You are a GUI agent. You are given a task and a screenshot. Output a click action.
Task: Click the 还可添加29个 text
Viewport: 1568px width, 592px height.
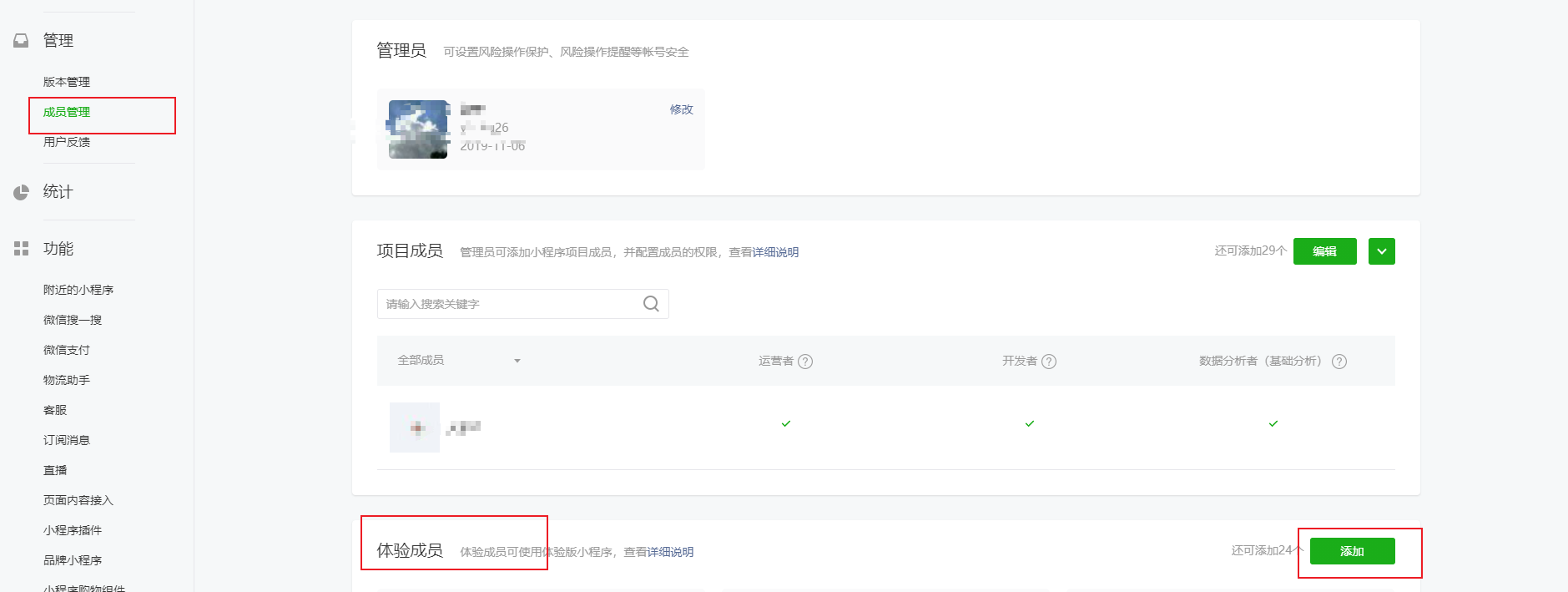pos(1250,250)
